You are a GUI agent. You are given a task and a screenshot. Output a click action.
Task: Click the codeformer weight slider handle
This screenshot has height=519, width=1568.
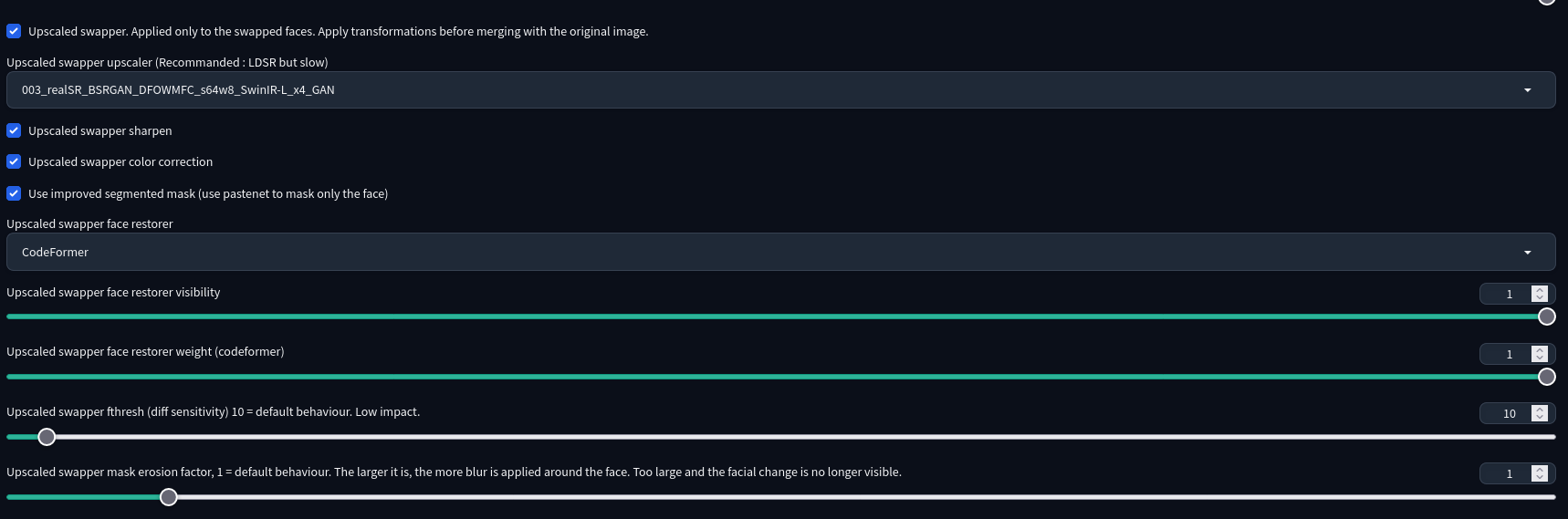pyautogui.click(x=1547, y=377)
